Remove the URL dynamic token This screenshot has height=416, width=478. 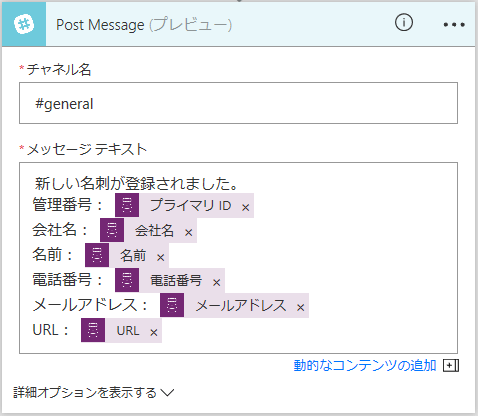coord(154,332)
